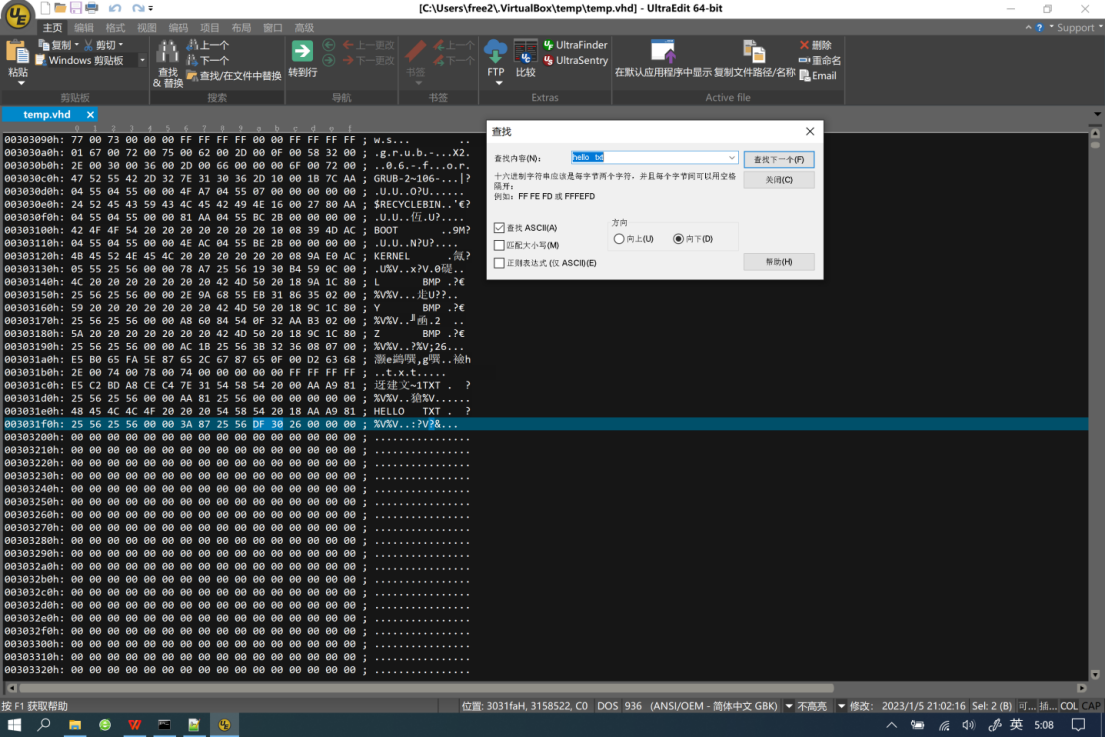Launch UltraFinder from Extras group
Image resolution: width=1106 pixels, height=737 pixels.
[576, 45]
